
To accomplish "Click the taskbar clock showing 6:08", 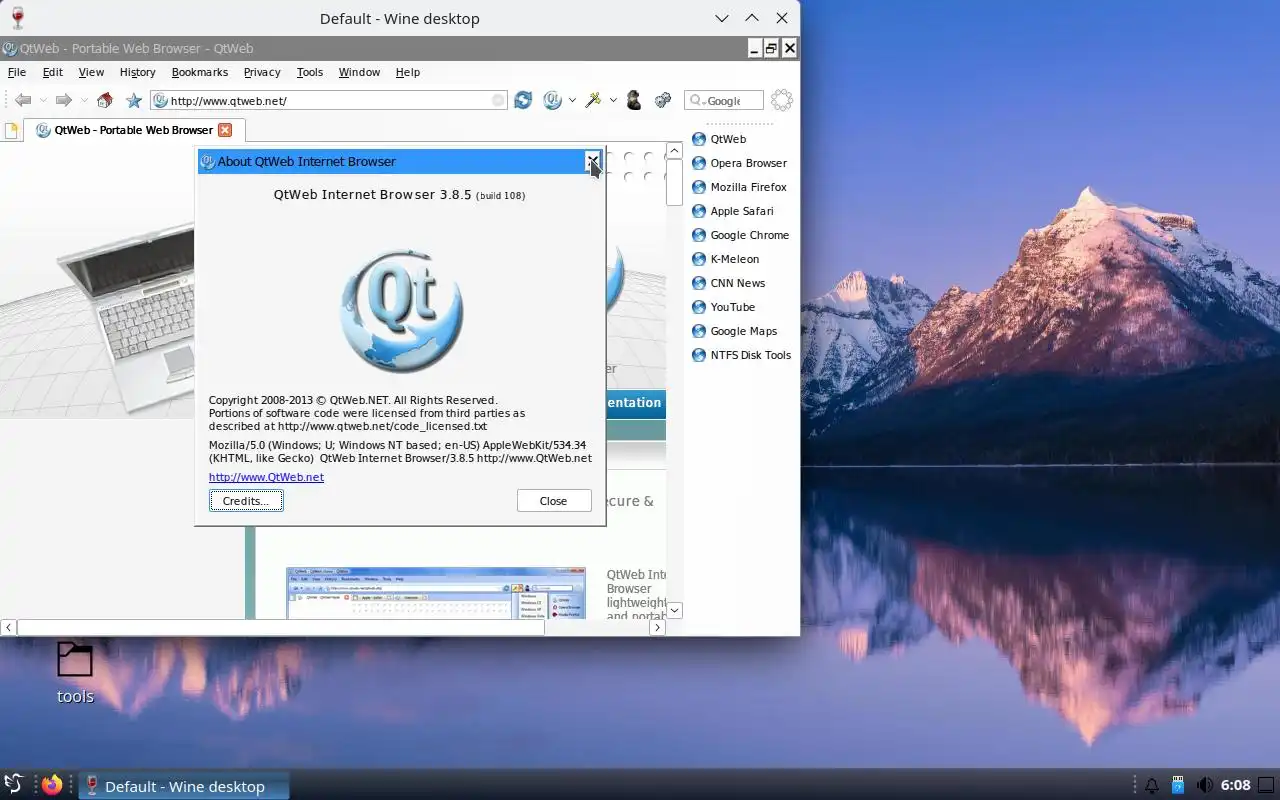I will pos(1236,786).
